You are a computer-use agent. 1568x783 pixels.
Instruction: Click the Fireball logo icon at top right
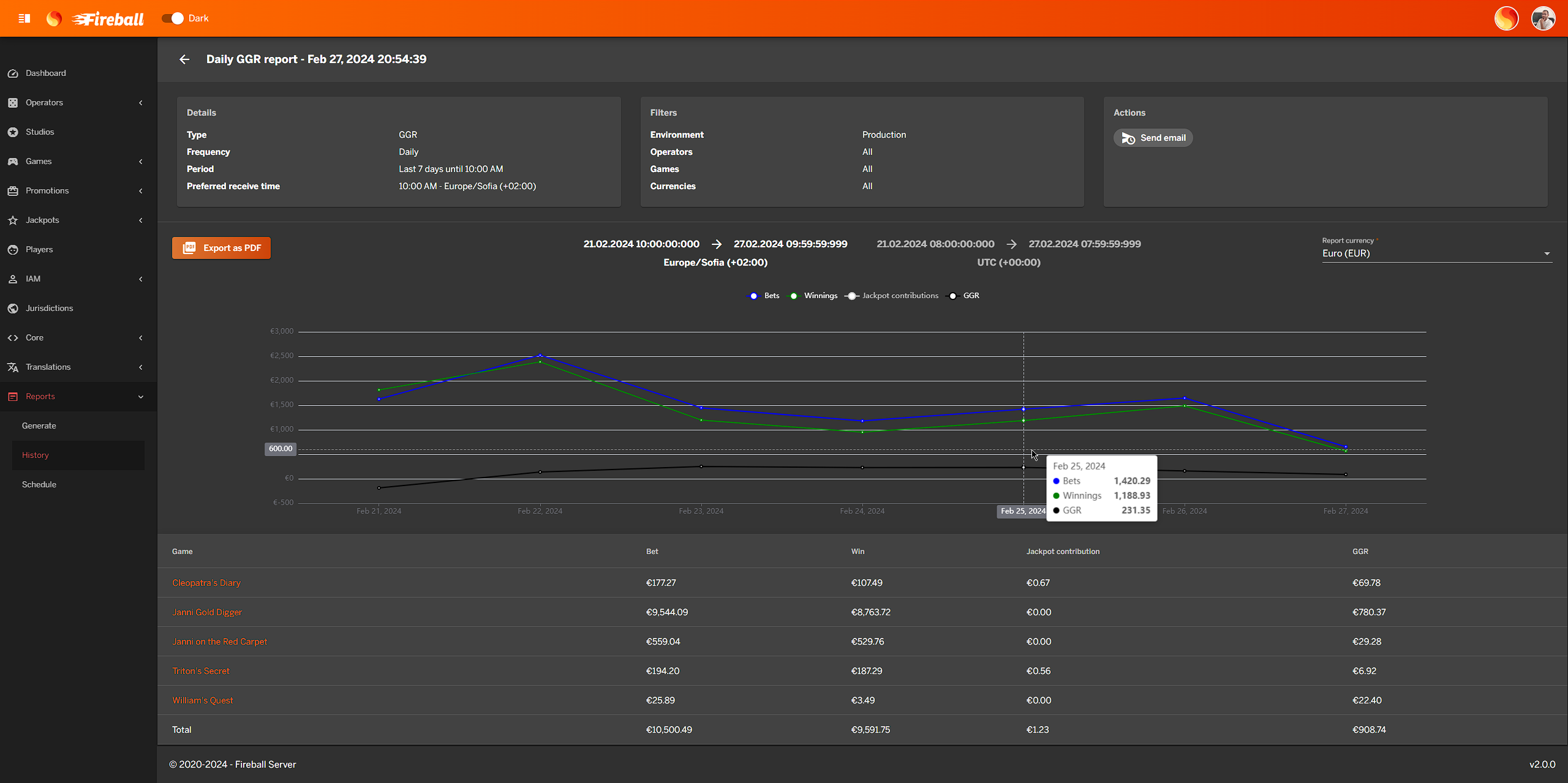[x=1506, y=18]
